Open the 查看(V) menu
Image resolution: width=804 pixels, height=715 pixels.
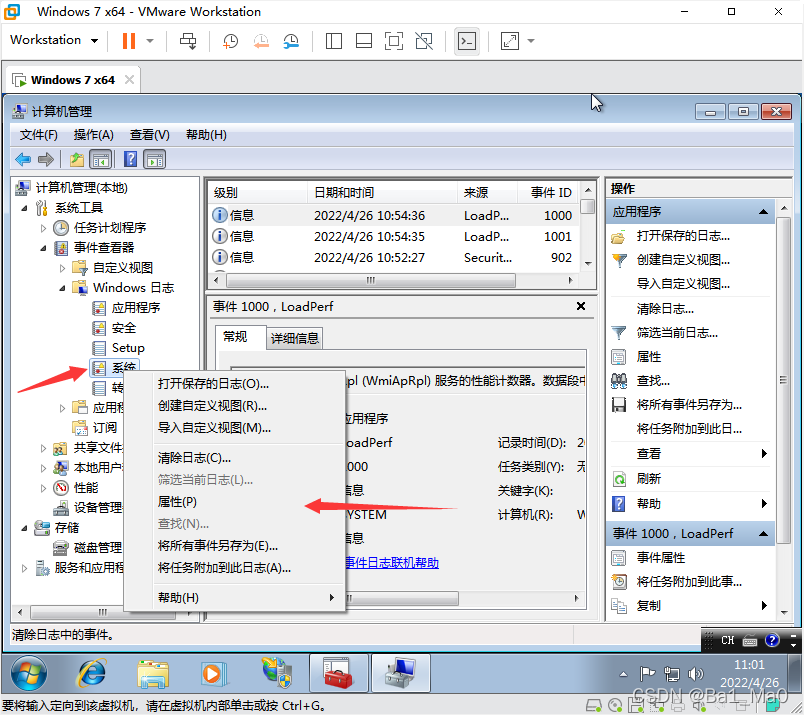150,135
